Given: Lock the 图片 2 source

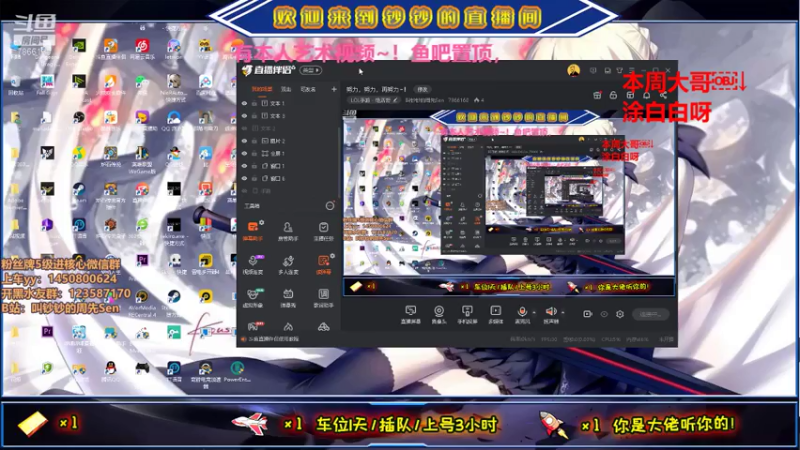Looking at the screenshot, I should click(x=254, y=141).
